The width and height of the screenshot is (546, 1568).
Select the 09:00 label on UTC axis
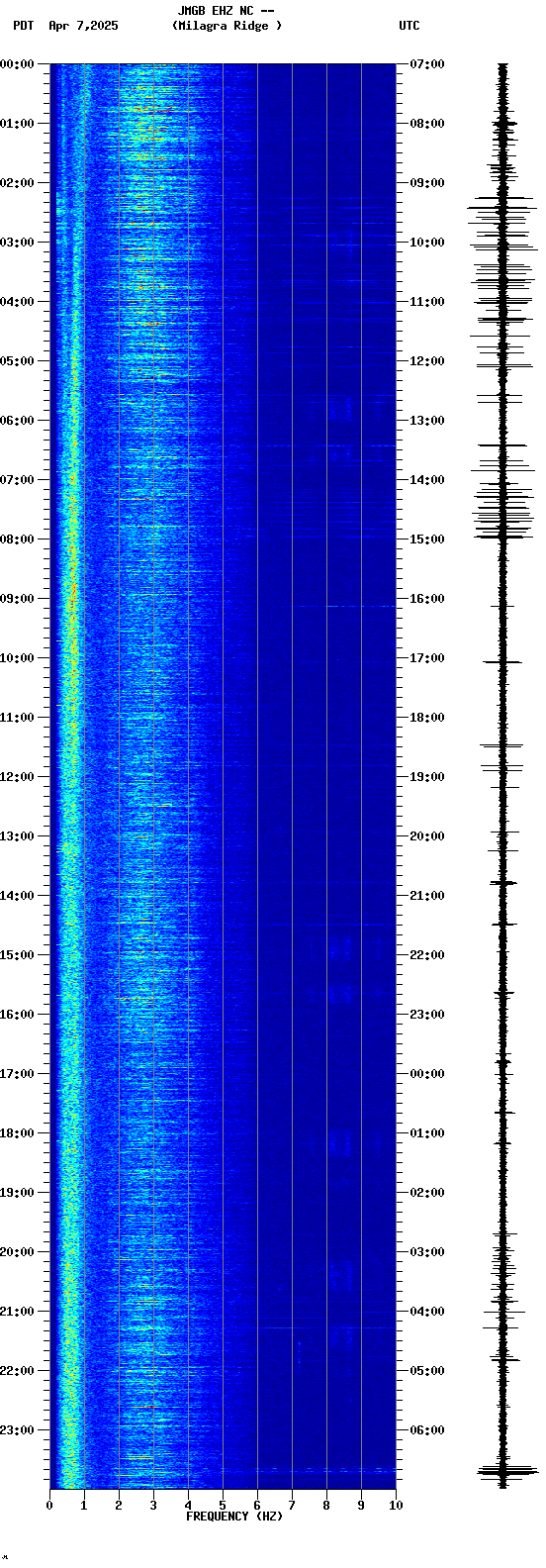pos(427,183)
